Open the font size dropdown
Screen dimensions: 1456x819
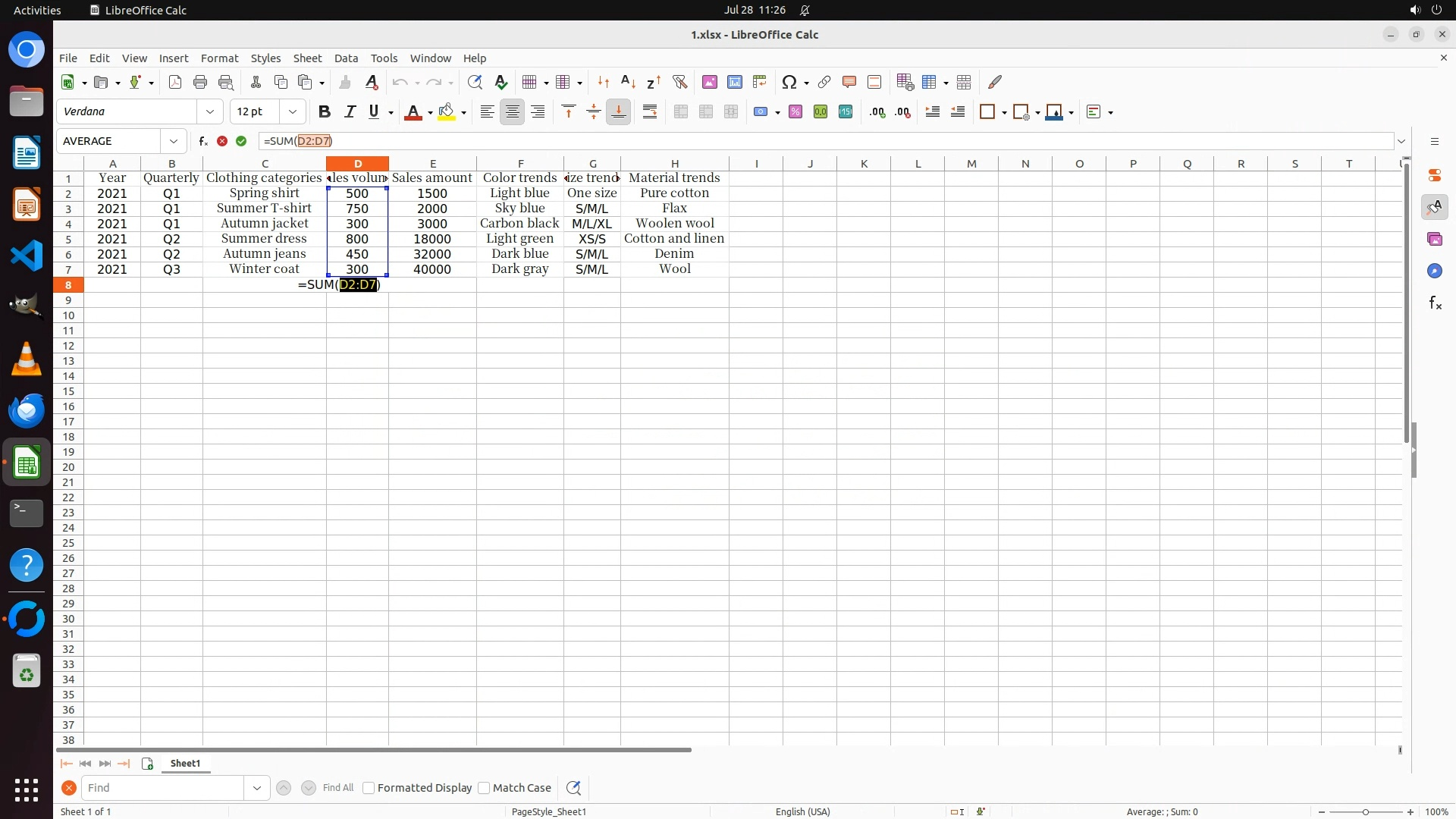tap(293, 112)
